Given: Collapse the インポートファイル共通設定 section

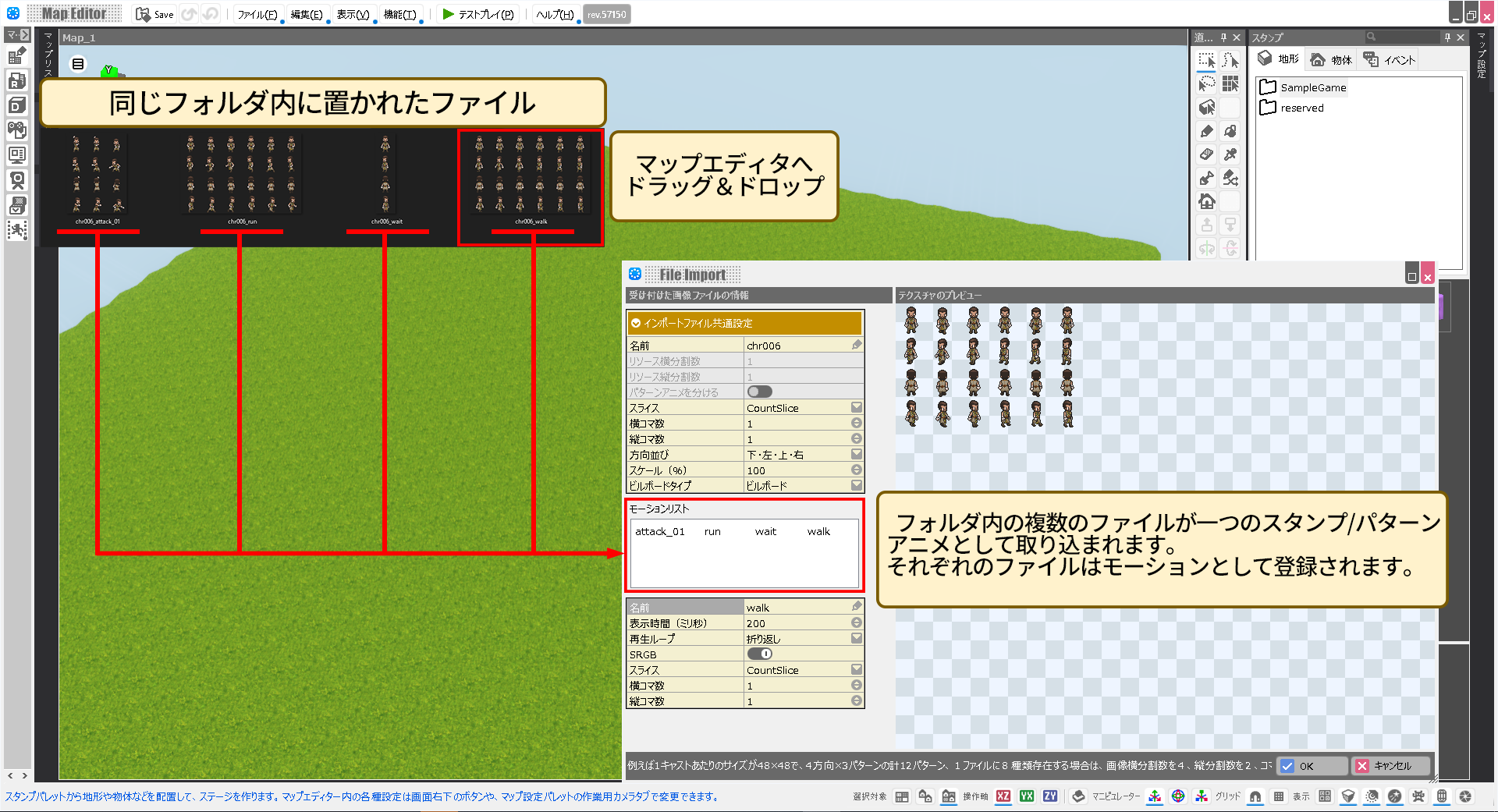Looking at the screenshot, I should pyautogui.click(x=636, y=323).
